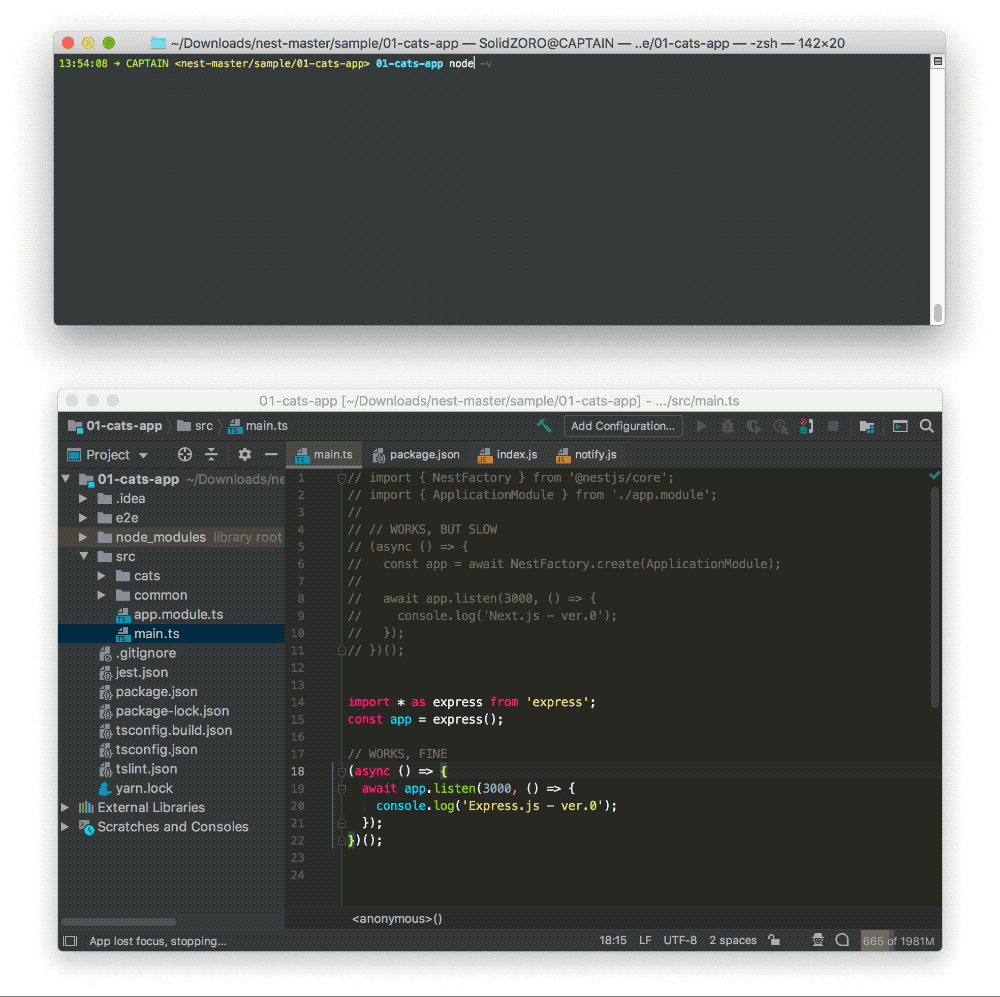Hide the Project panel with minus icon
Screen dimensions: 1000x997
[x=271, y=454]
